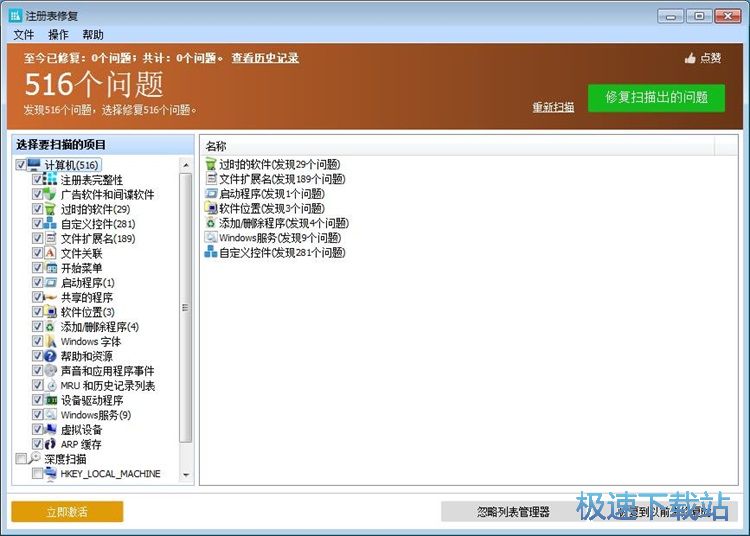Select the 虚拟设备 tree label
The height and width of the screenshot is (536, 750).
pyautogui.click(x=81, y=429)
